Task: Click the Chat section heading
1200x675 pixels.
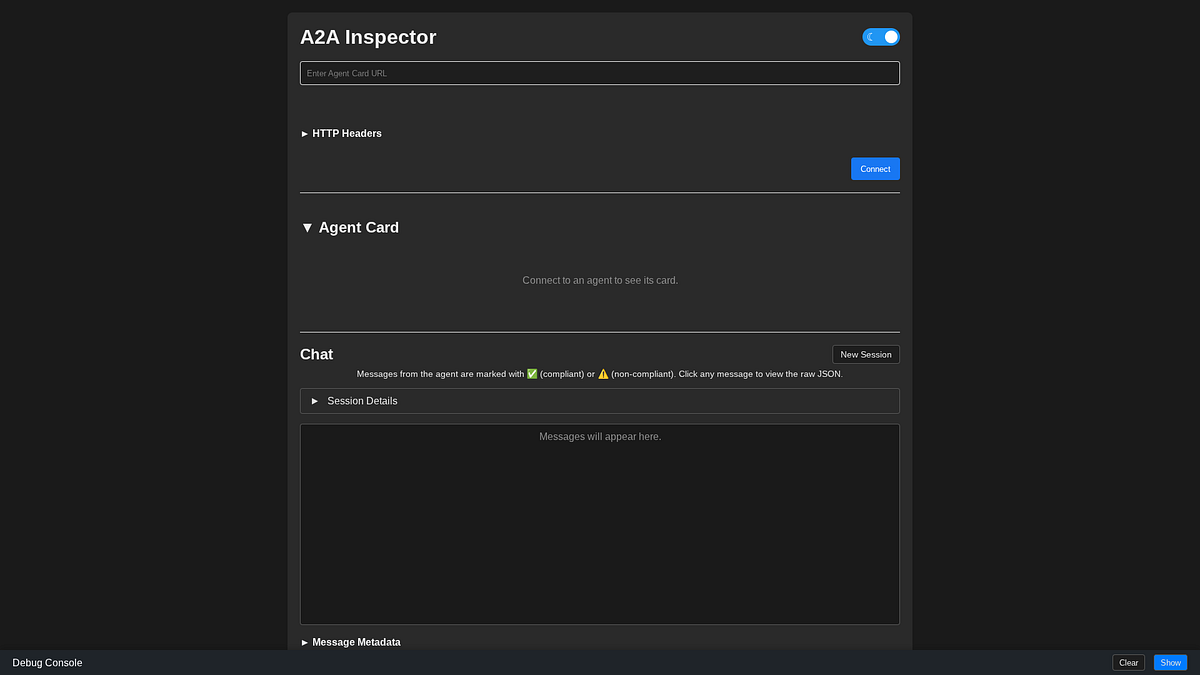Action: (316, 354)
